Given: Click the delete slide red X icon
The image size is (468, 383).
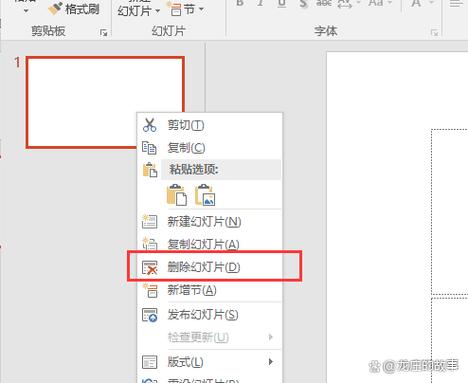Looking at the screenshot, I should [150, 268].
